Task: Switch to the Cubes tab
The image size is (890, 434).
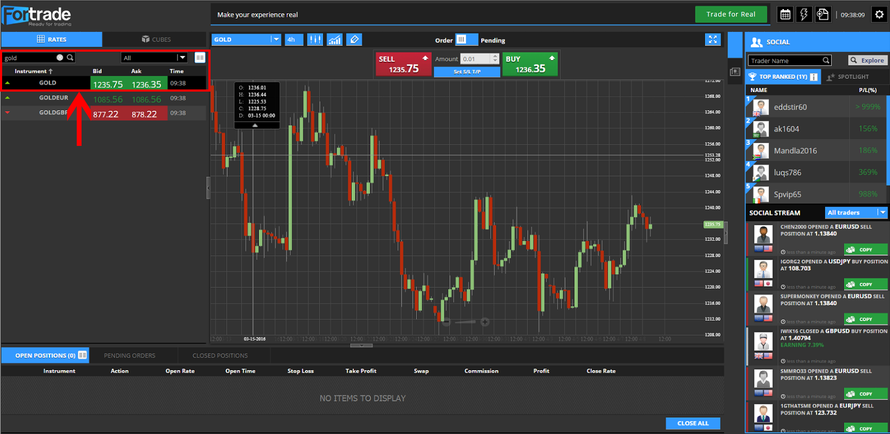Action: coord(155,39)
